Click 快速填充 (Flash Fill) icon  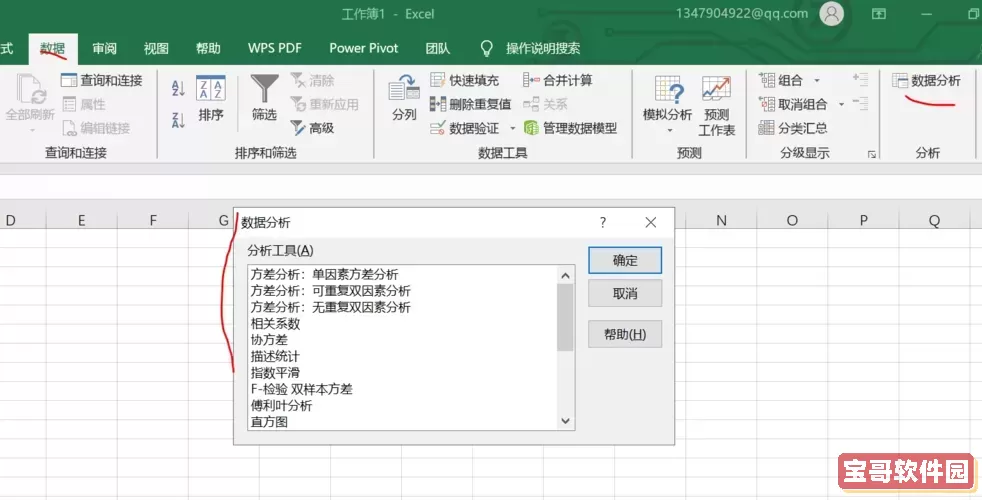438,80
